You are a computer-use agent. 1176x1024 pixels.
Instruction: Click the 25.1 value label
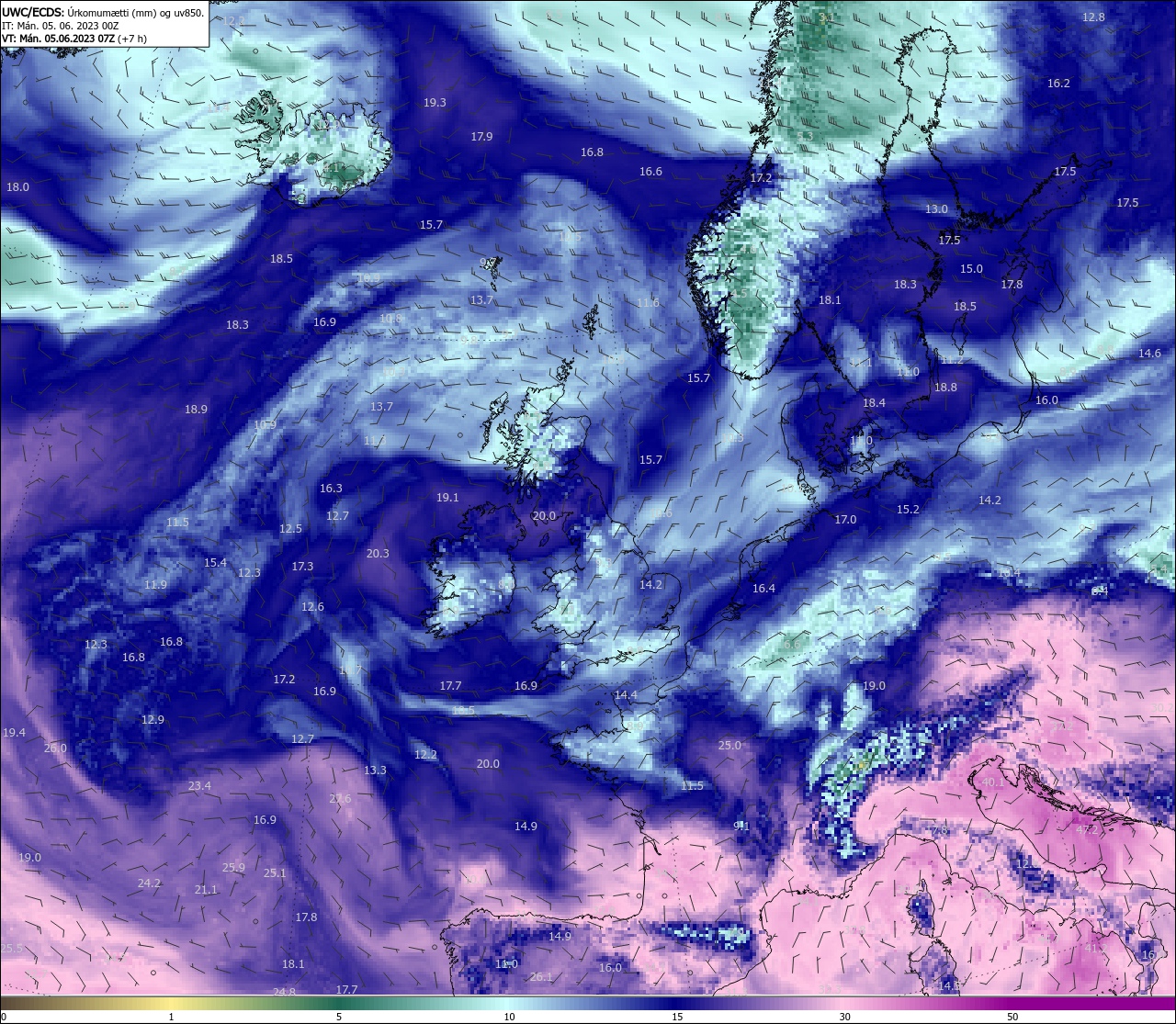pyautogui.click(x=275, y=873)
